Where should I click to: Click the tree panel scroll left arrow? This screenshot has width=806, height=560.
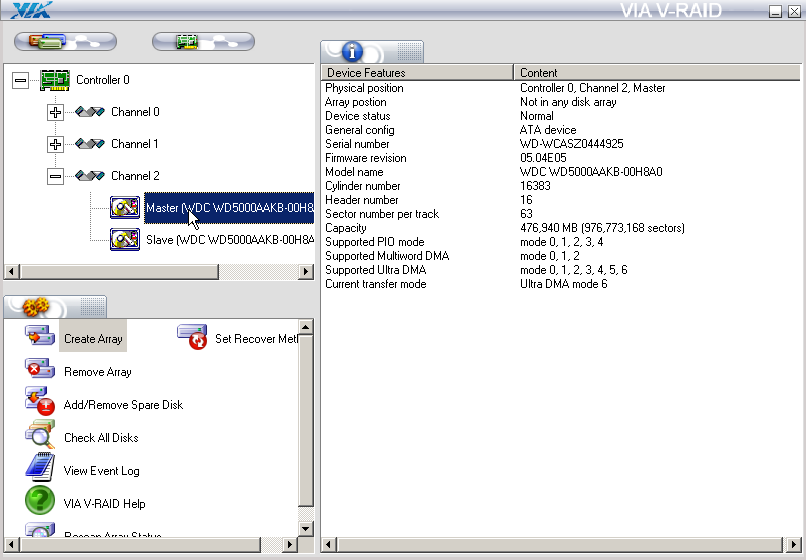coord(12,272)
